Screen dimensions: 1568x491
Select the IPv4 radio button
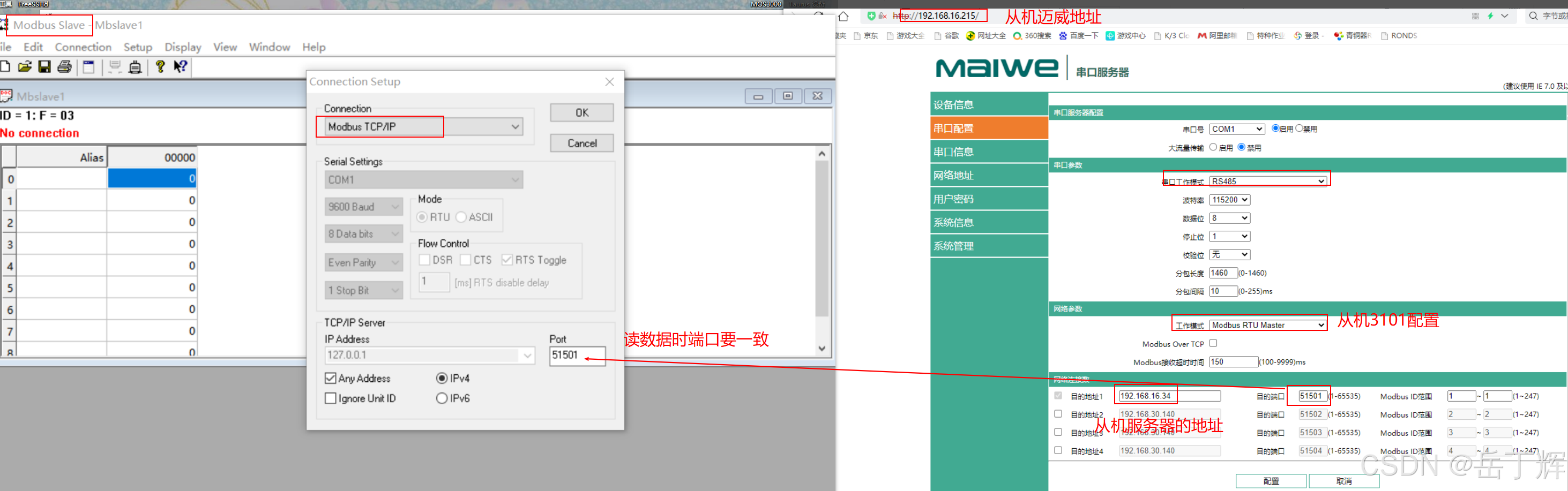click(442, 379)
